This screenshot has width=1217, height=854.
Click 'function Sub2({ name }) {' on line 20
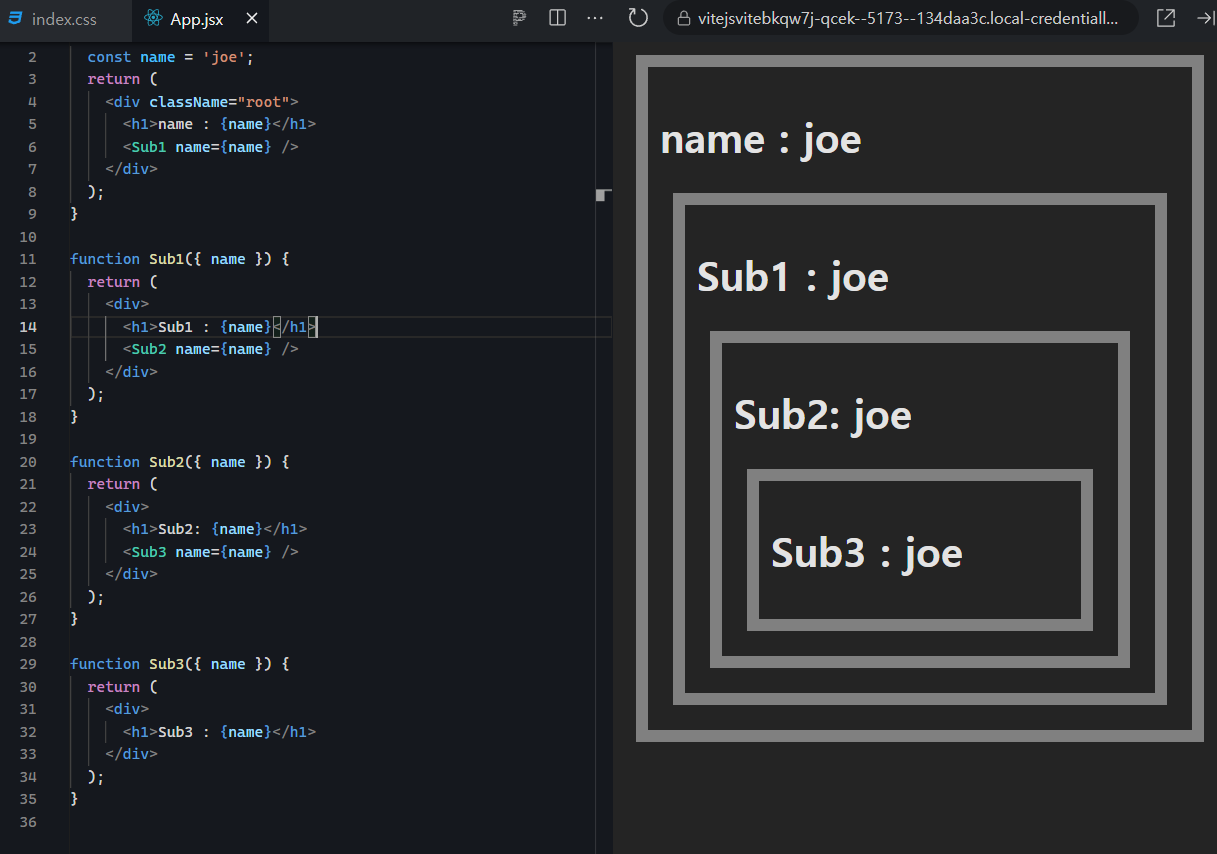click(x=180, y=461)
